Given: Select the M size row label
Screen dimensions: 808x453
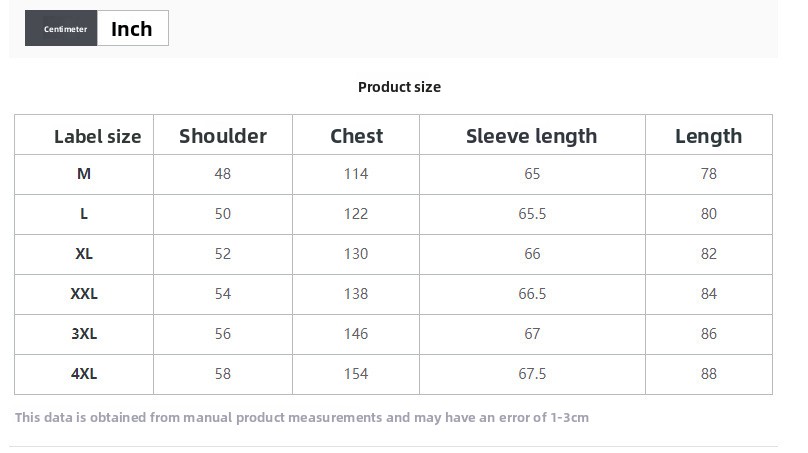Looking at the screenshot, I should pyautogui.click(x=84, y=174).
